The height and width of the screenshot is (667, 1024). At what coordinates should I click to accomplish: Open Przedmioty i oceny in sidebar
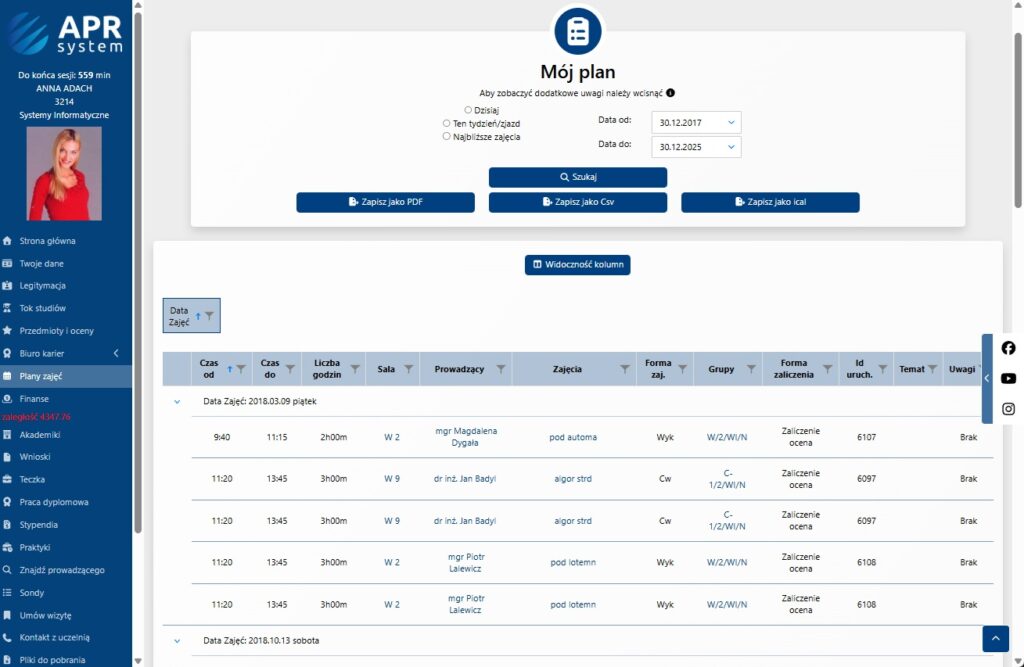tap(55, 331)
